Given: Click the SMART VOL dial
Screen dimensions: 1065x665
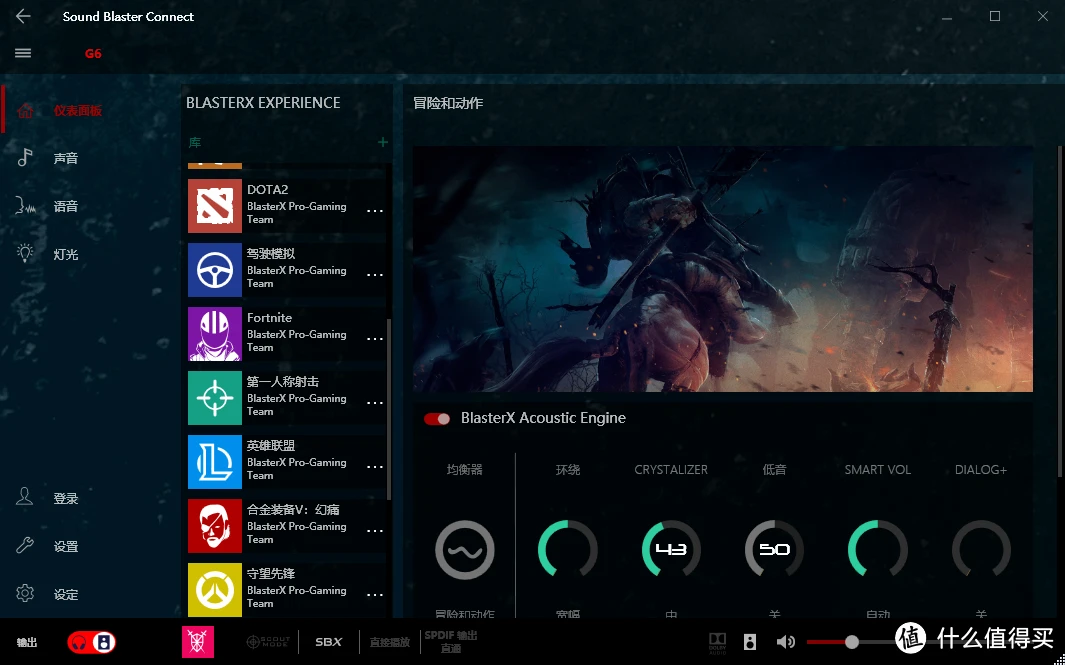Looking at the screenshot, I should (878, 550).
